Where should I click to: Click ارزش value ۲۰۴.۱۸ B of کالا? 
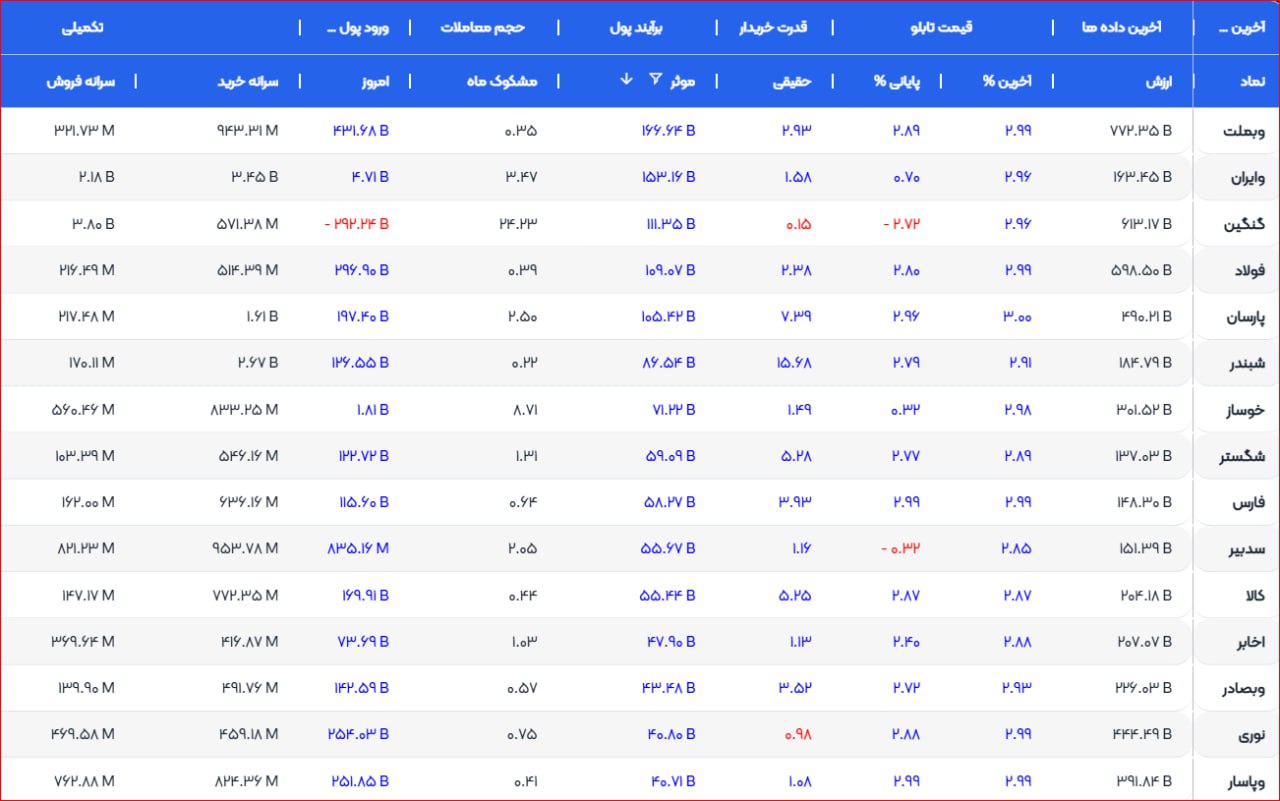[x=1142, y=595]
